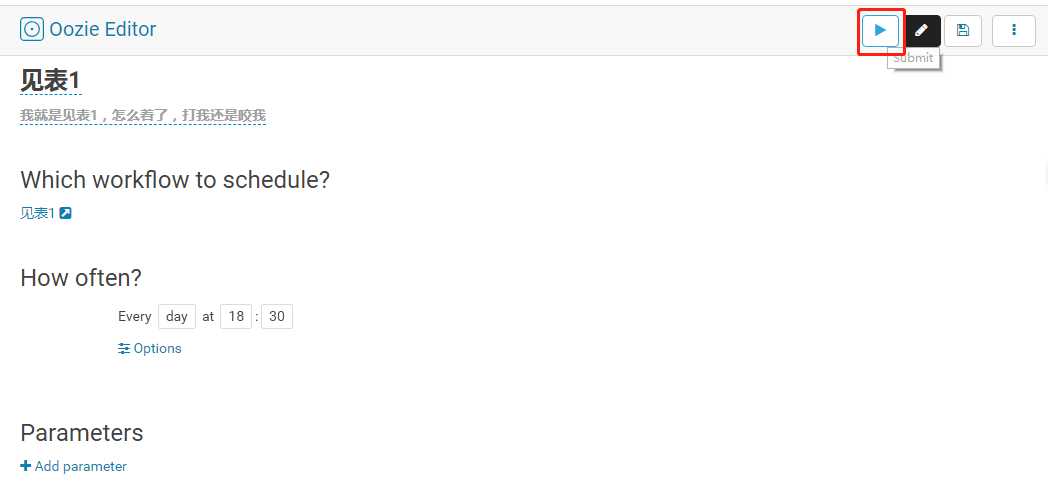
Task: Open the minute selector showing 30
Action: pos(277,317)
